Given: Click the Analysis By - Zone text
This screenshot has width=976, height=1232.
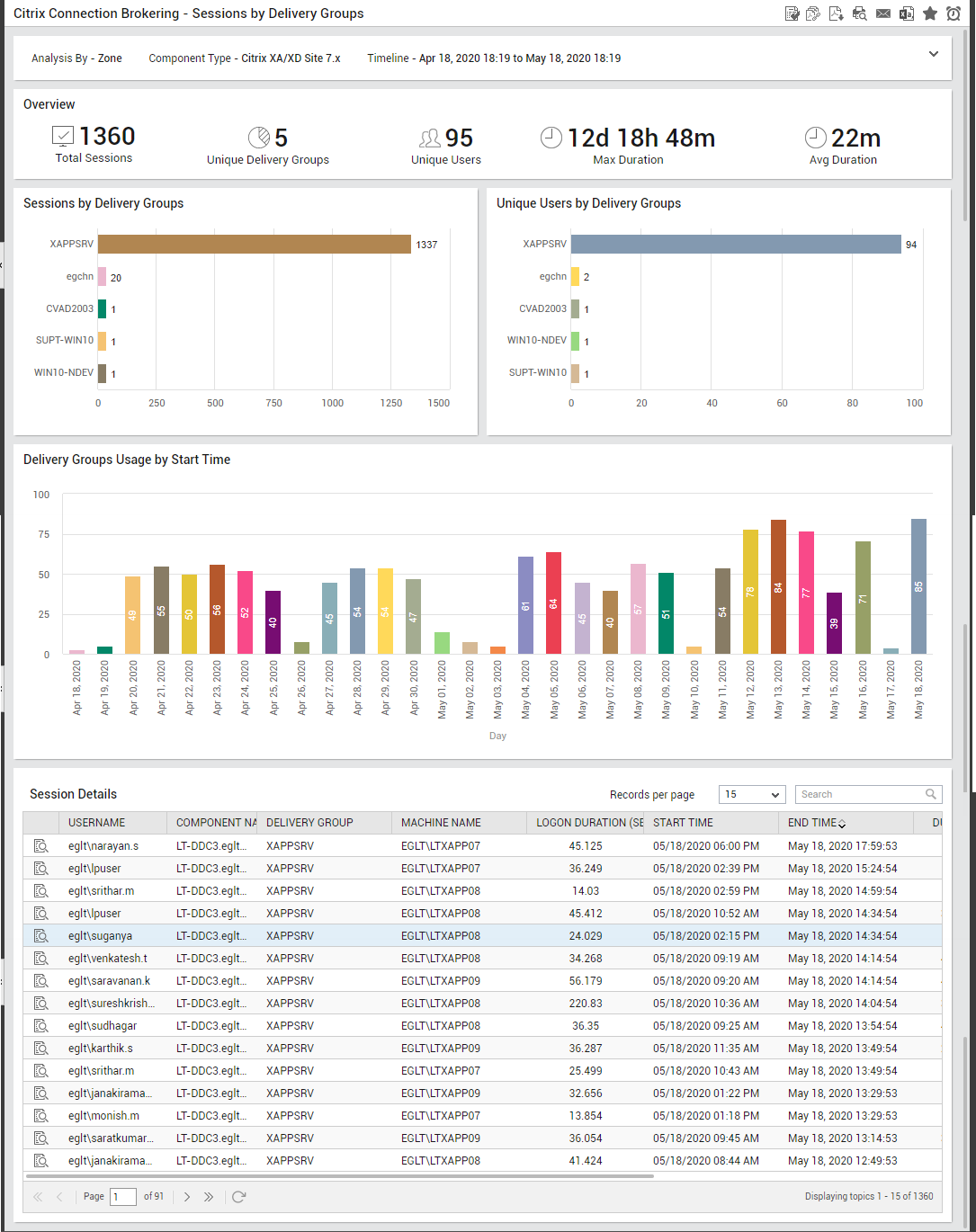Looking at the screenshot, I should pyautogui.click(x=76, y=58).
